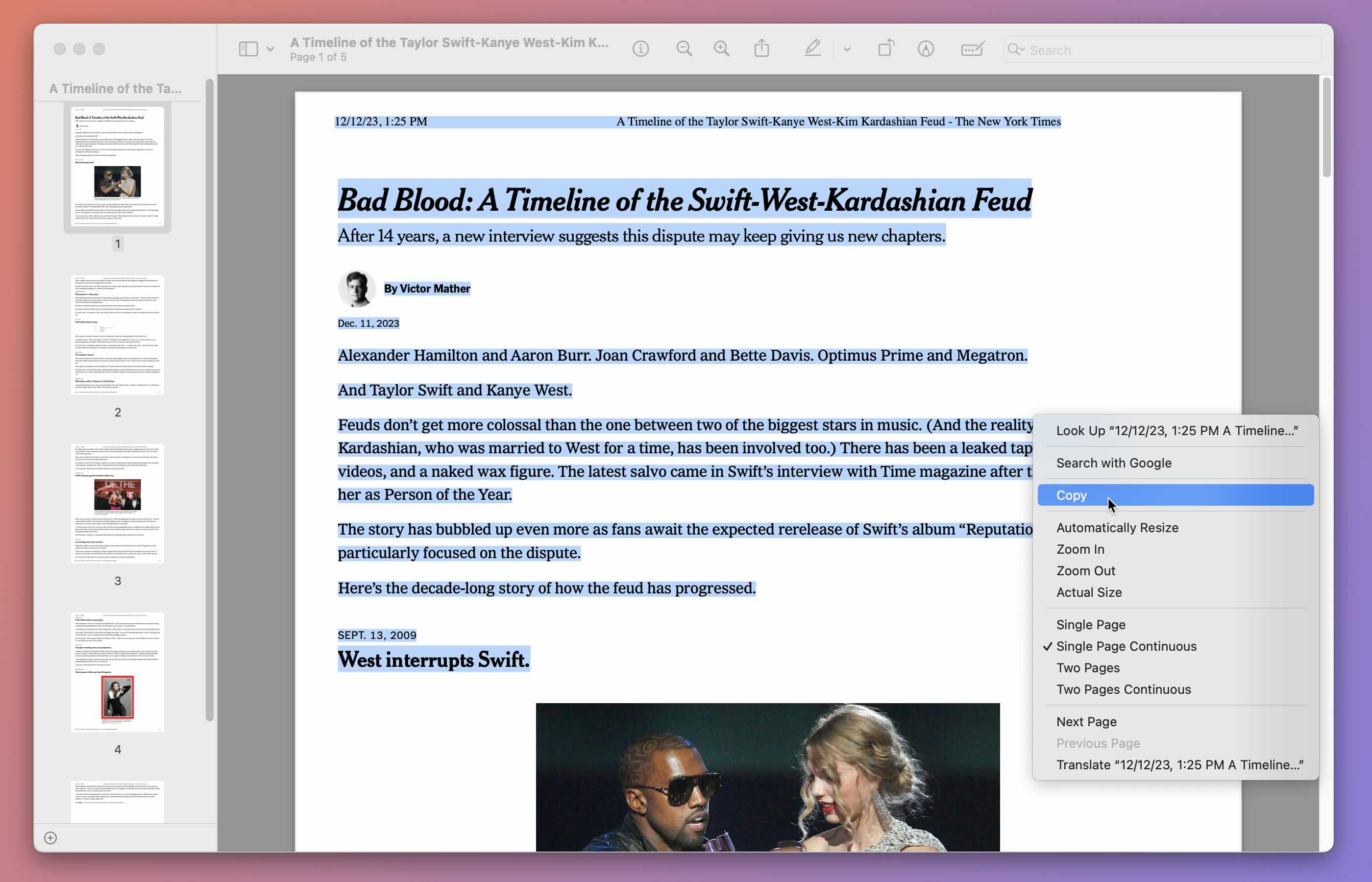Open the Share toolbar icon
This screenshot has width=1372, height=882.
761,49
